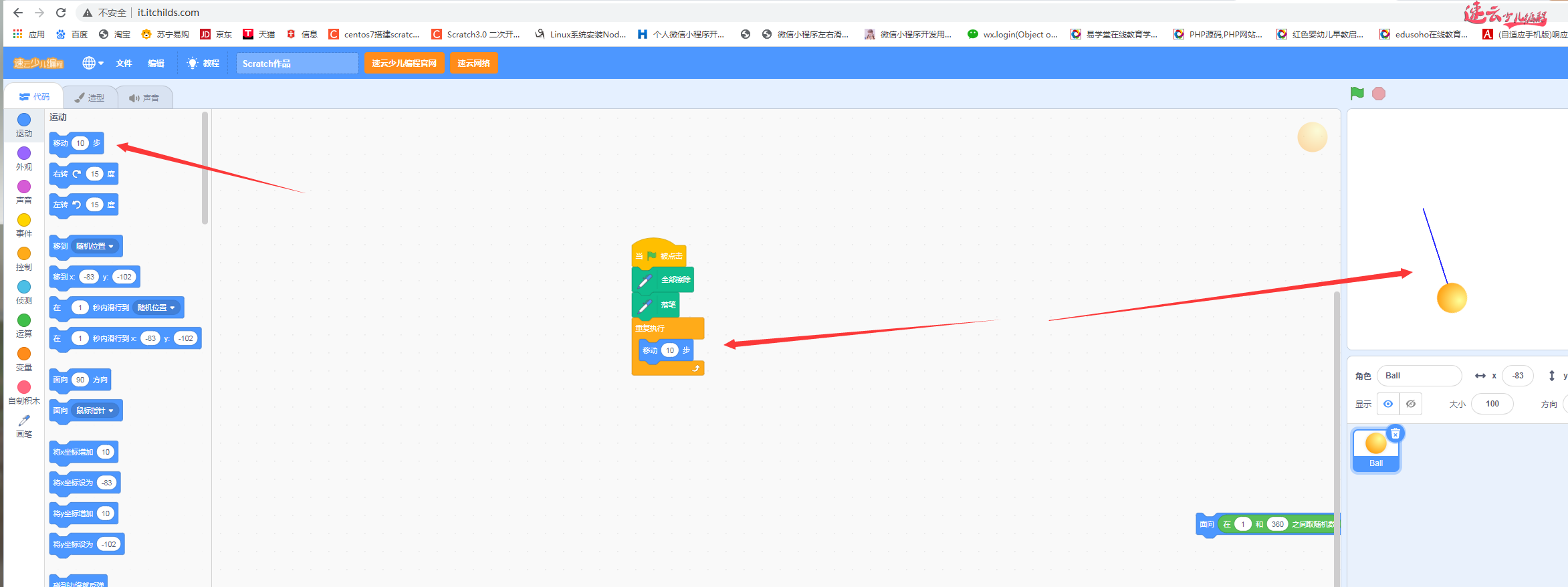Select the Ball sprite thumbnail

(x=1375, y=448)
